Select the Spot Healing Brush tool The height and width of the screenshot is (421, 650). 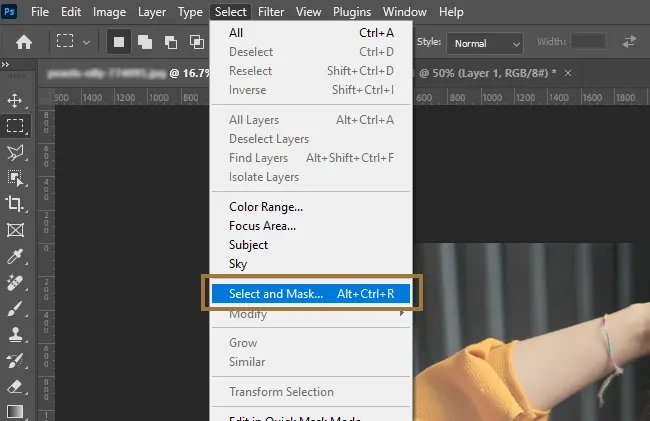click(15, 283)
